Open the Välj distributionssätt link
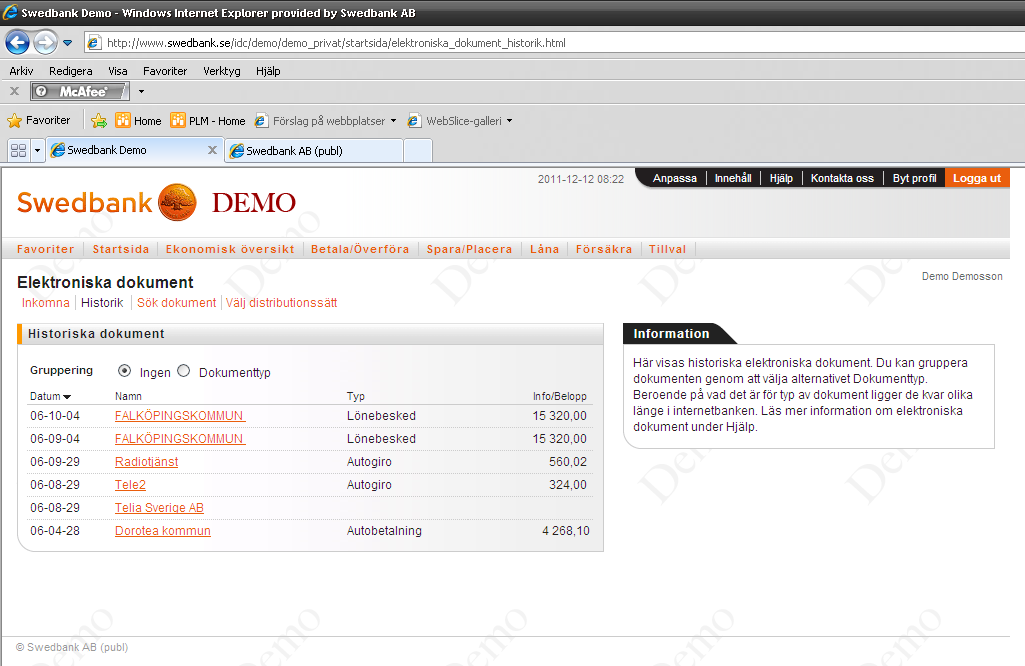The width and height of the screenshot is (1025, 666). click(282, 303)
